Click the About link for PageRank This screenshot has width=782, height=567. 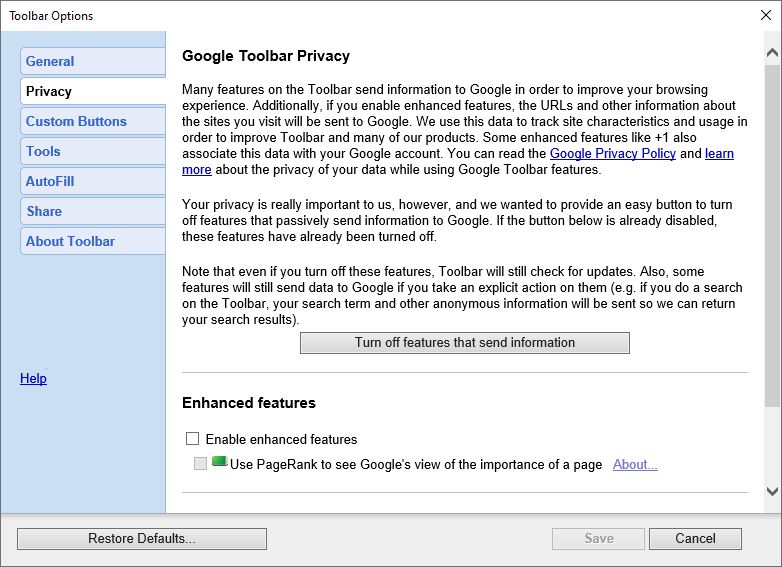[635, 464]
